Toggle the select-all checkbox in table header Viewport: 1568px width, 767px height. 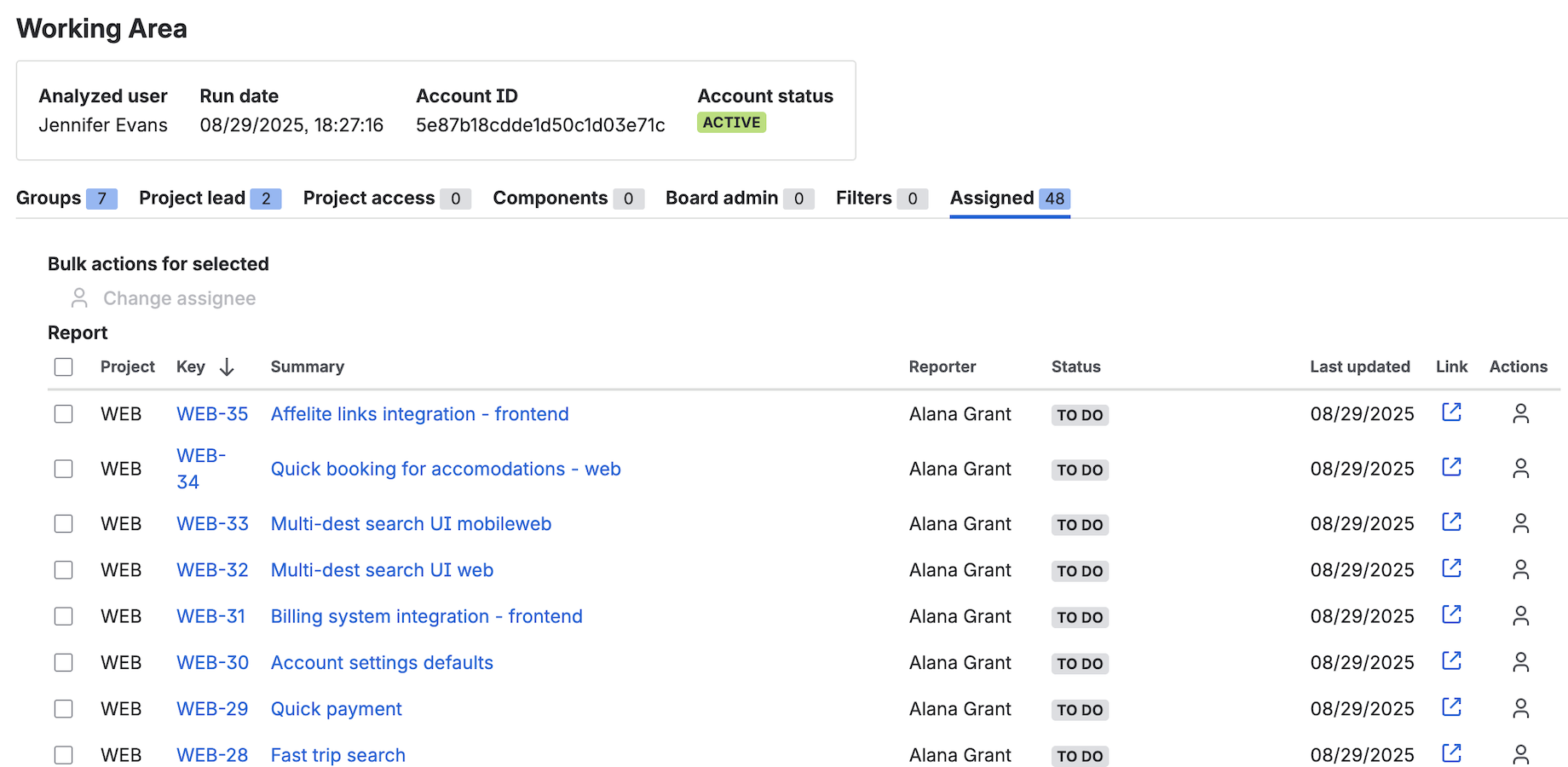point(64,367)
